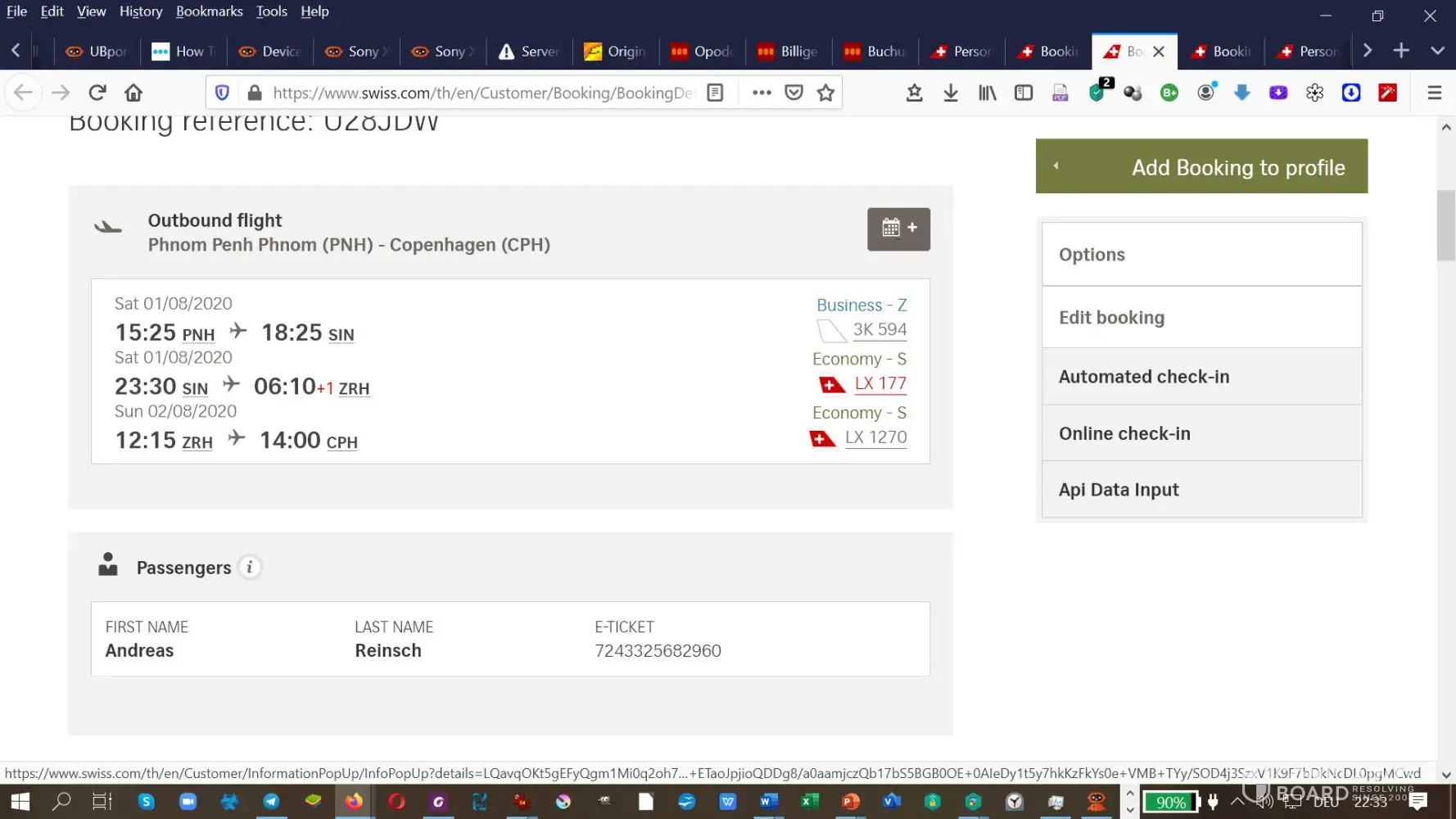Viewport: 1456px width, 819px height.
Task: Toggle the sidebar view icon
Action: click(1023, 93)
